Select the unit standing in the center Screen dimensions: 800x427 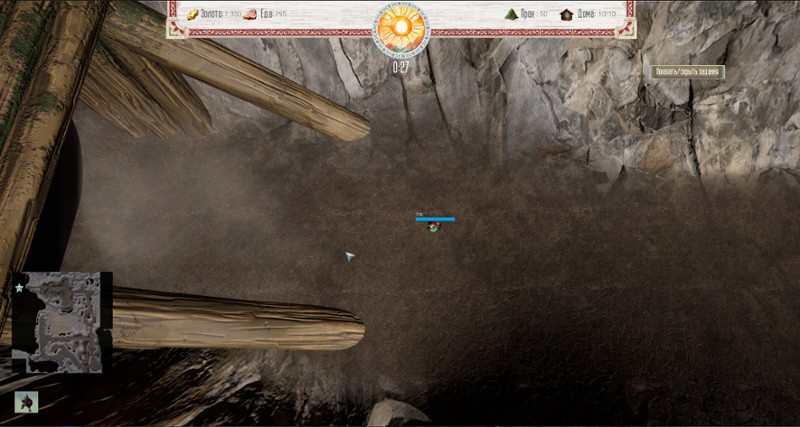pyautogui.click(x=433, y=228)
